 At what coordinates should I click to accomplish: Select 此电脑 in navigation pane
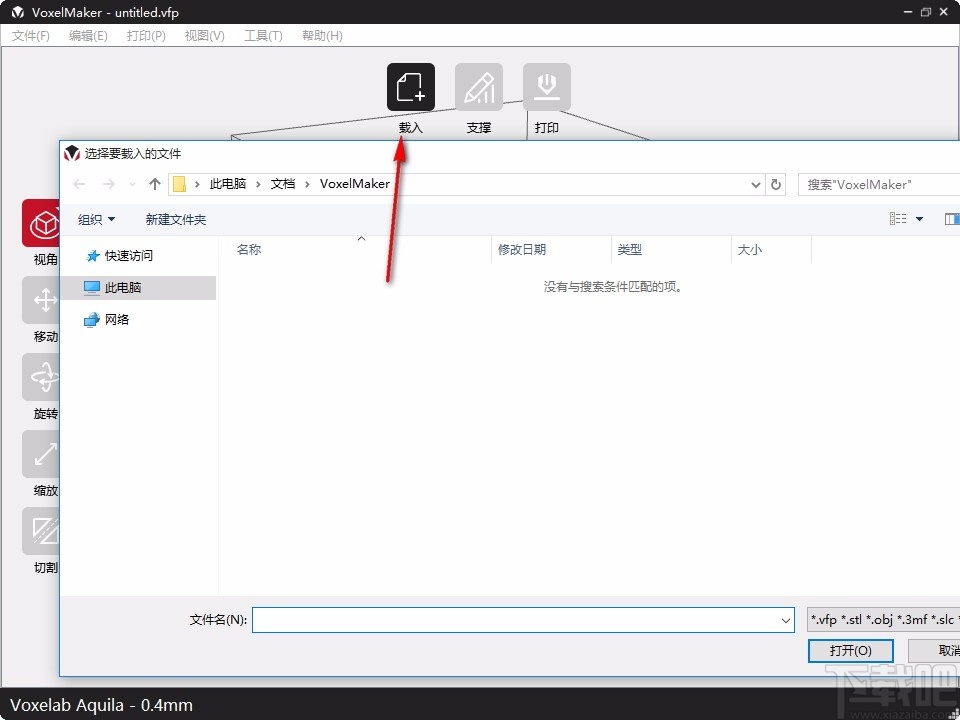pos(138,288)
